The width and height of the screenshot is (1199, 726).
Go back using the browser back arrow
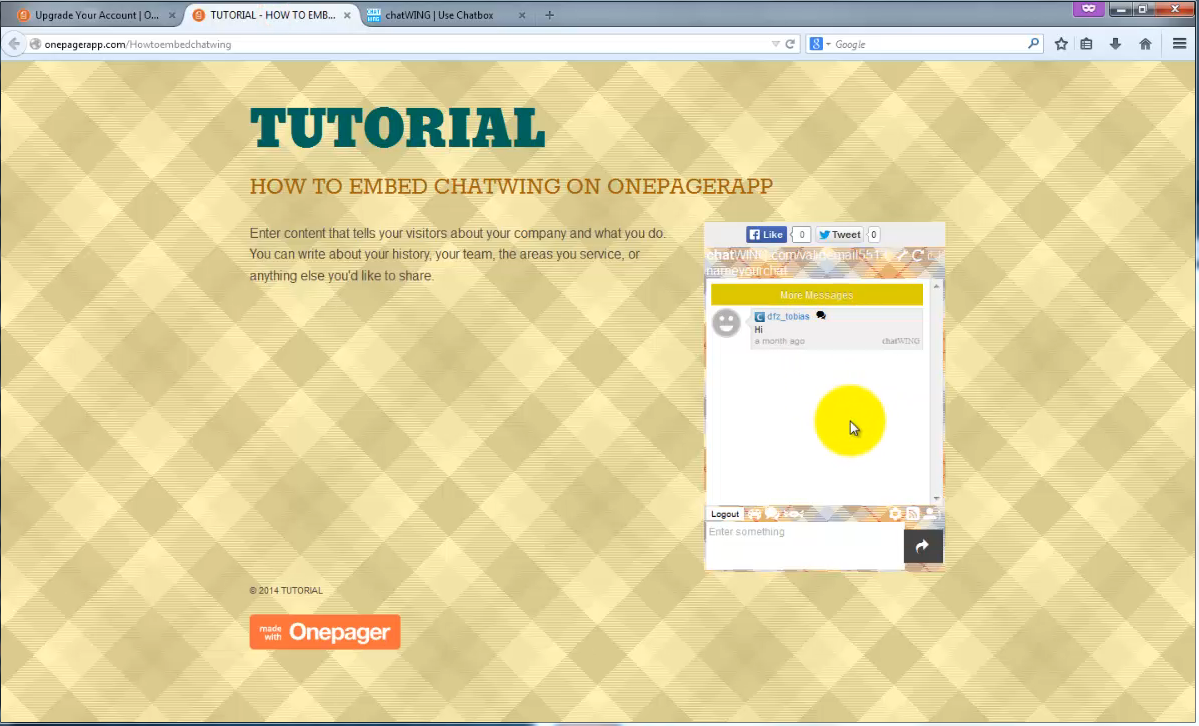(14, 44)
